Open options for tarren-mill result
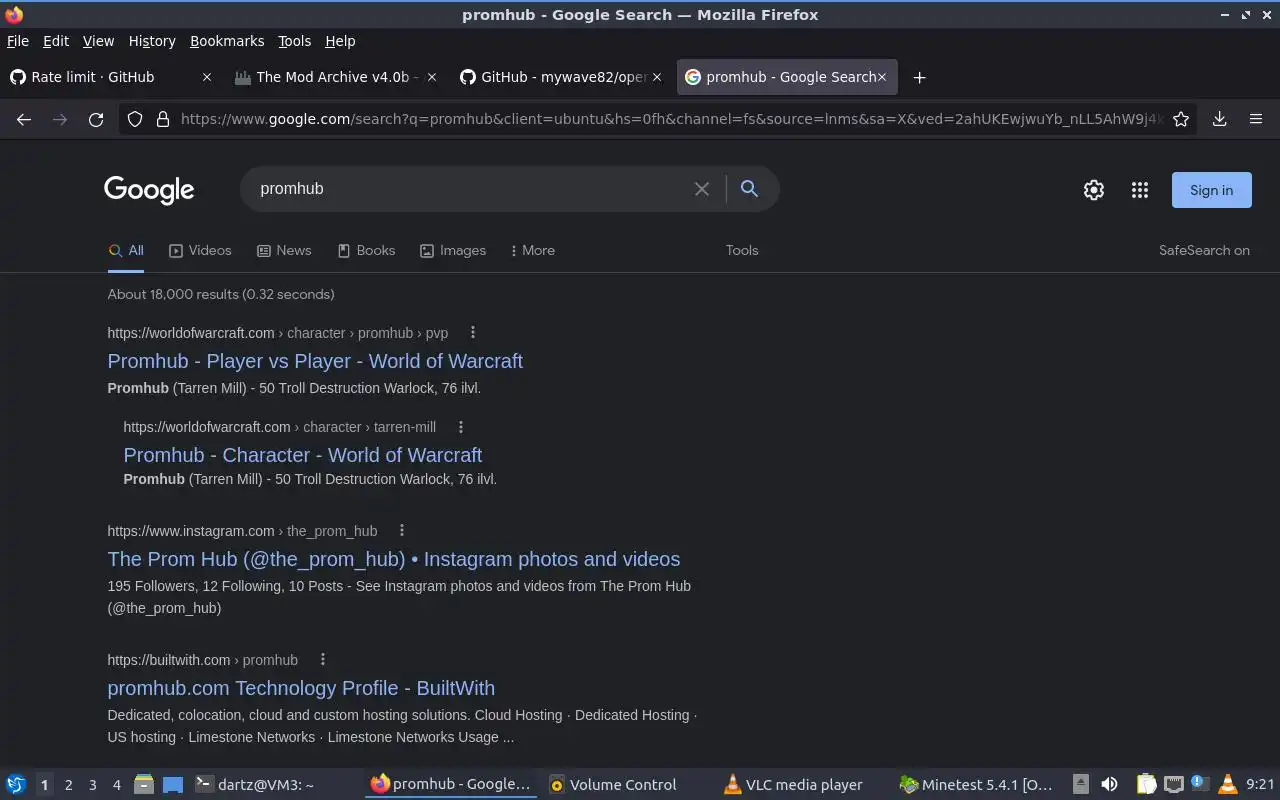The height and width of the screenshot is (800, 1280). point(461,427)
